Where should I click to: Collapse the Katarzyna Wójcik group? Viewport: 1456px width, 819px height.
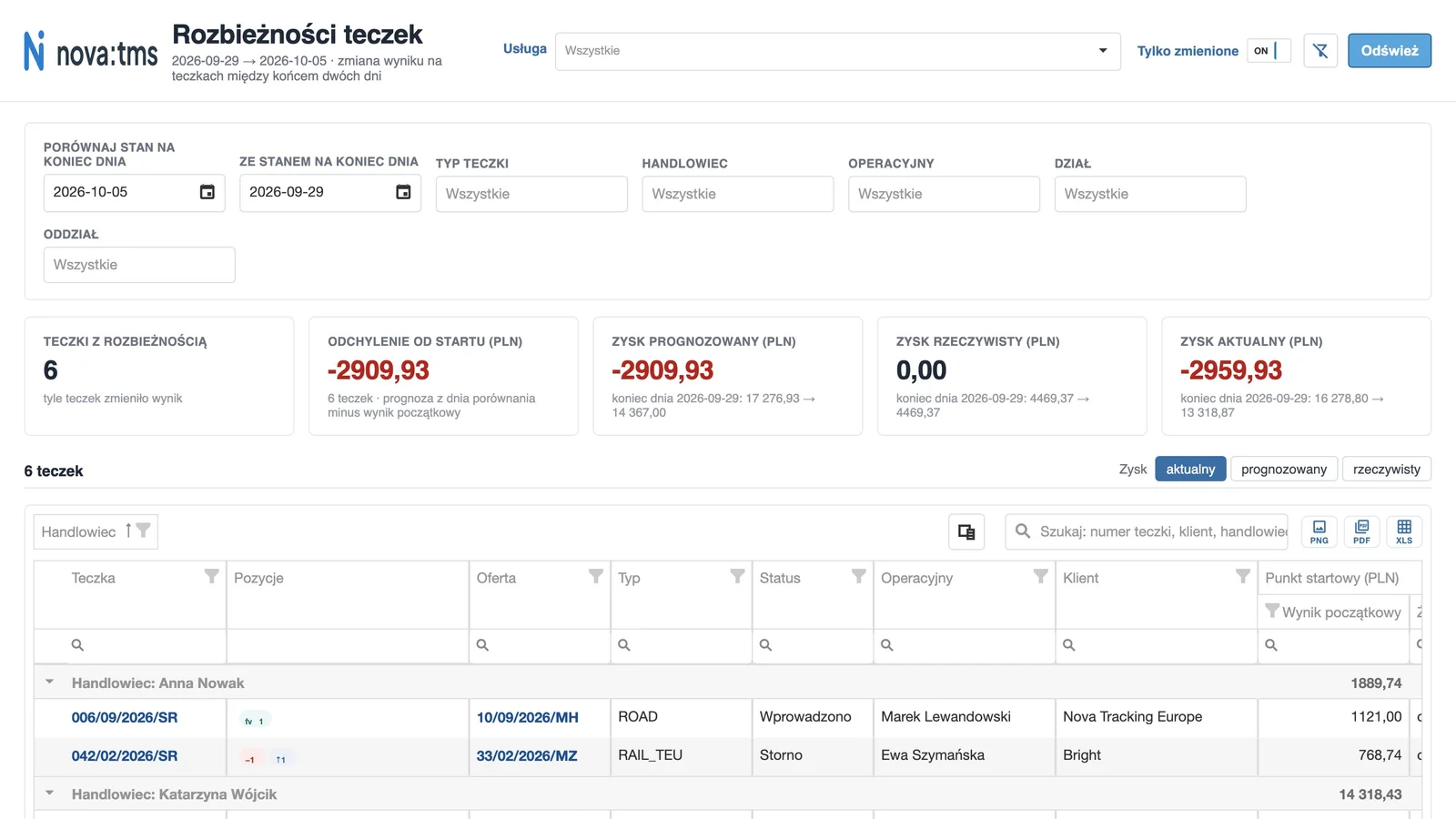[x=50, y=793]
